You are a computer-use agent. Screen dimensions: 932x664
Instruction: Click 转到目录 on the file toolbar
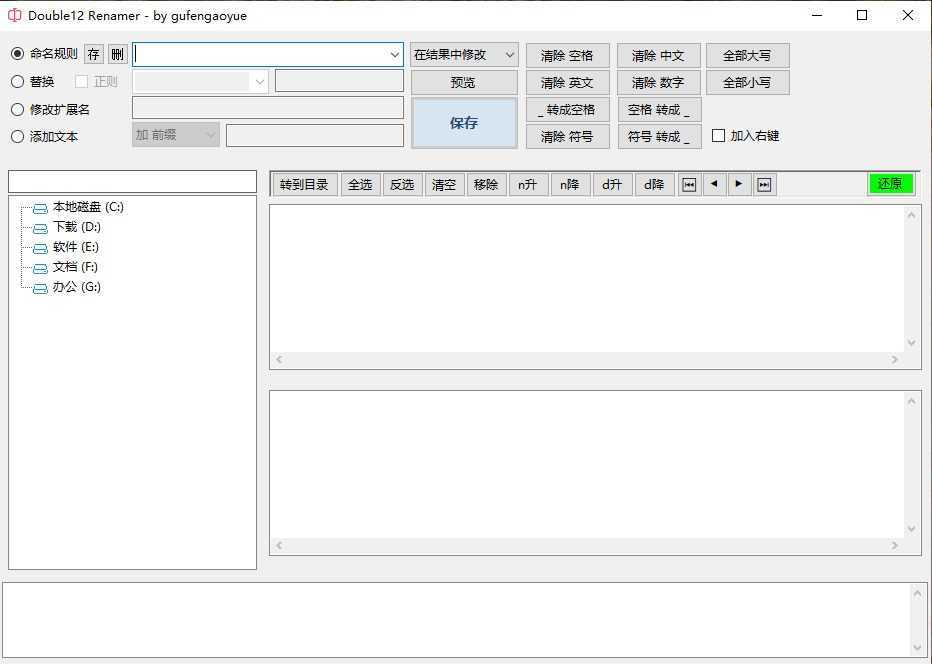coord(304,184)
